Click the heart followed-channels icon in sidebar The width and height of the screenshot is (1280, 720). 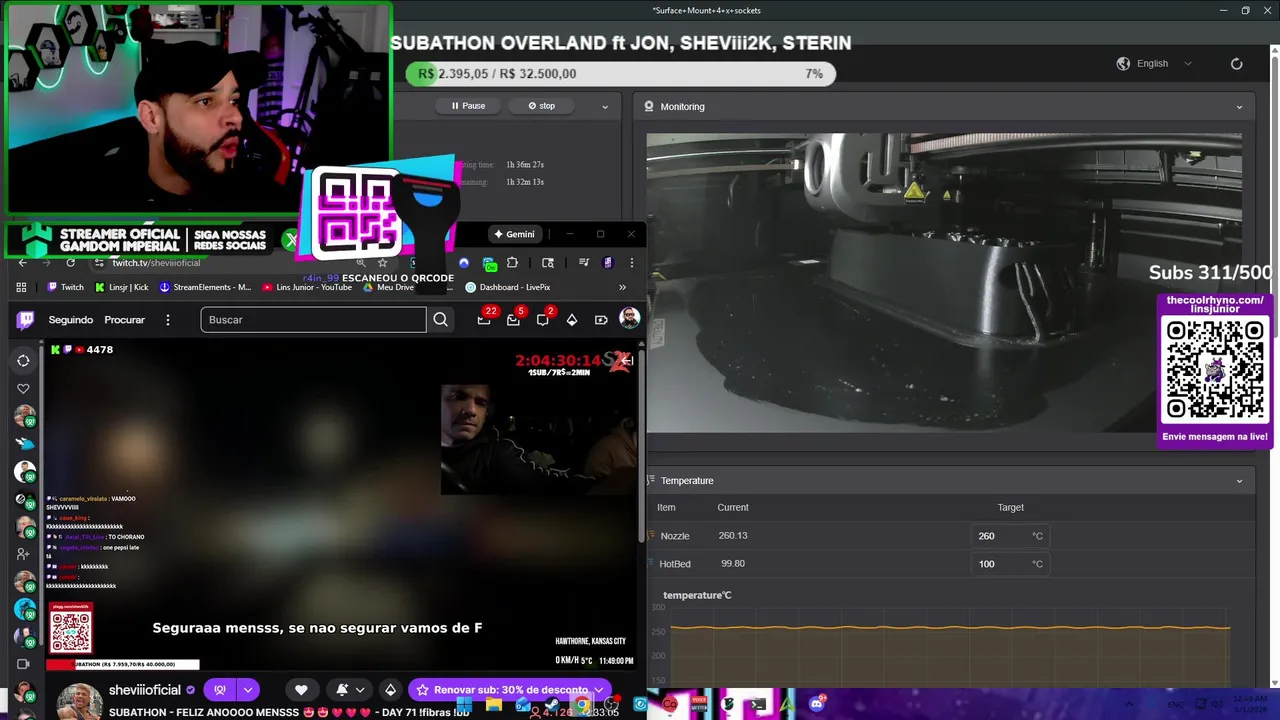(23, 389)
